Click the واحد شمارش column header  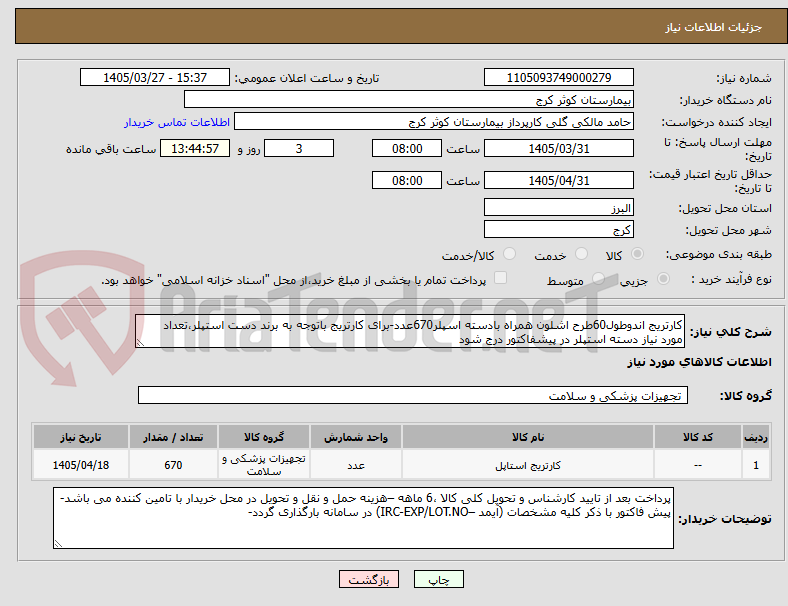click(356, 437)
